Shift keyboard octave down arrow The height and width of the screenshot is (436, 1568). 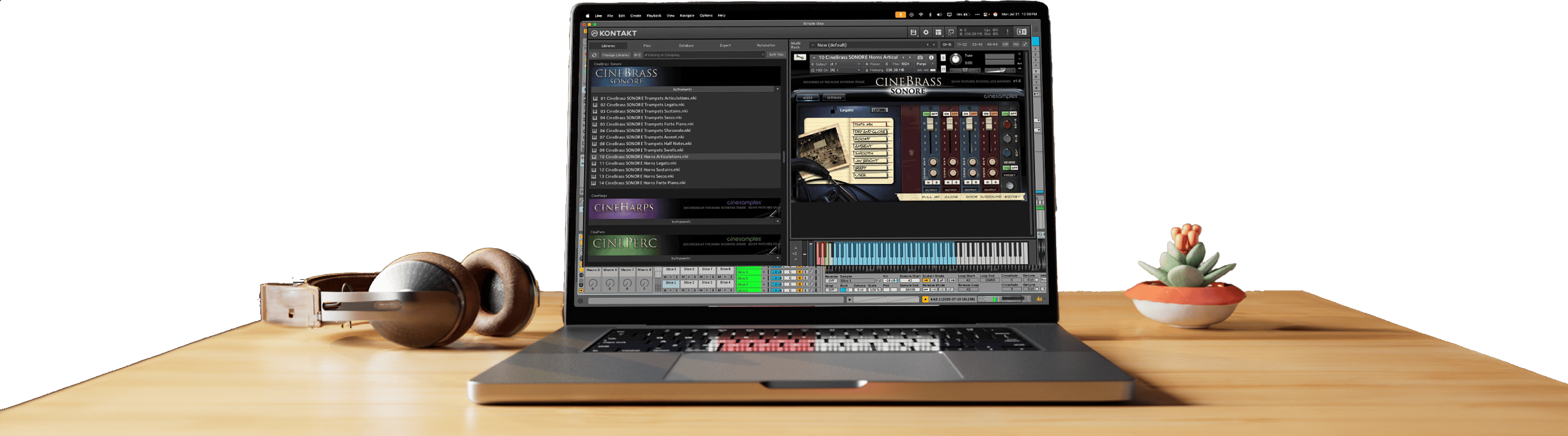pyautogui.click(x=796, y=260)
